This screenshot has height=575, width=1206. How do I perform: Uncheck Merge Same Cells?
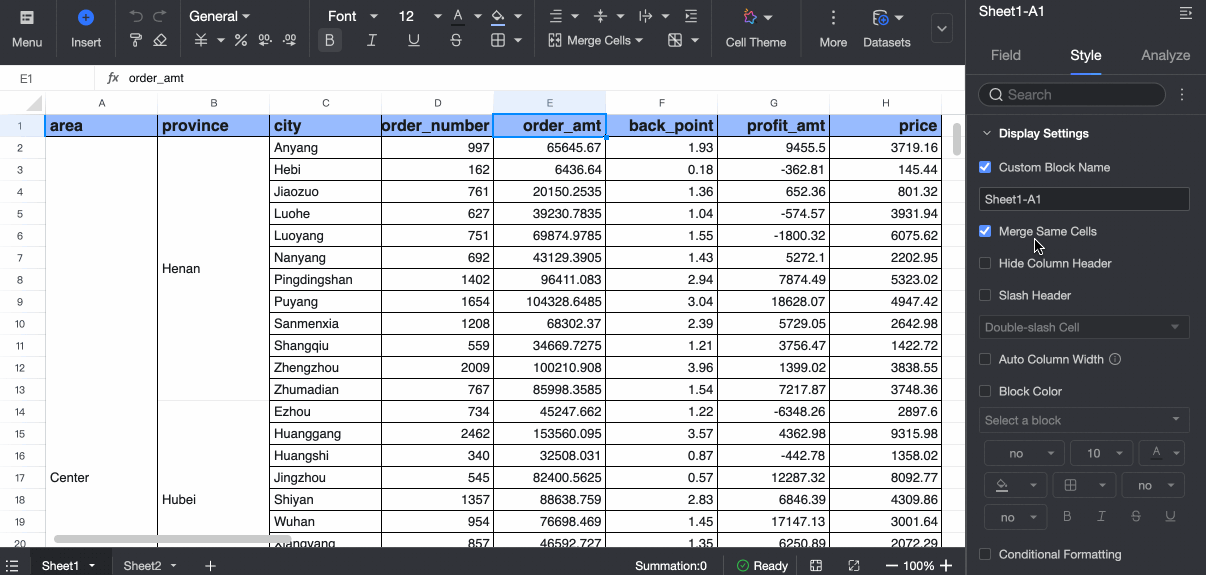tap(985, 231)
